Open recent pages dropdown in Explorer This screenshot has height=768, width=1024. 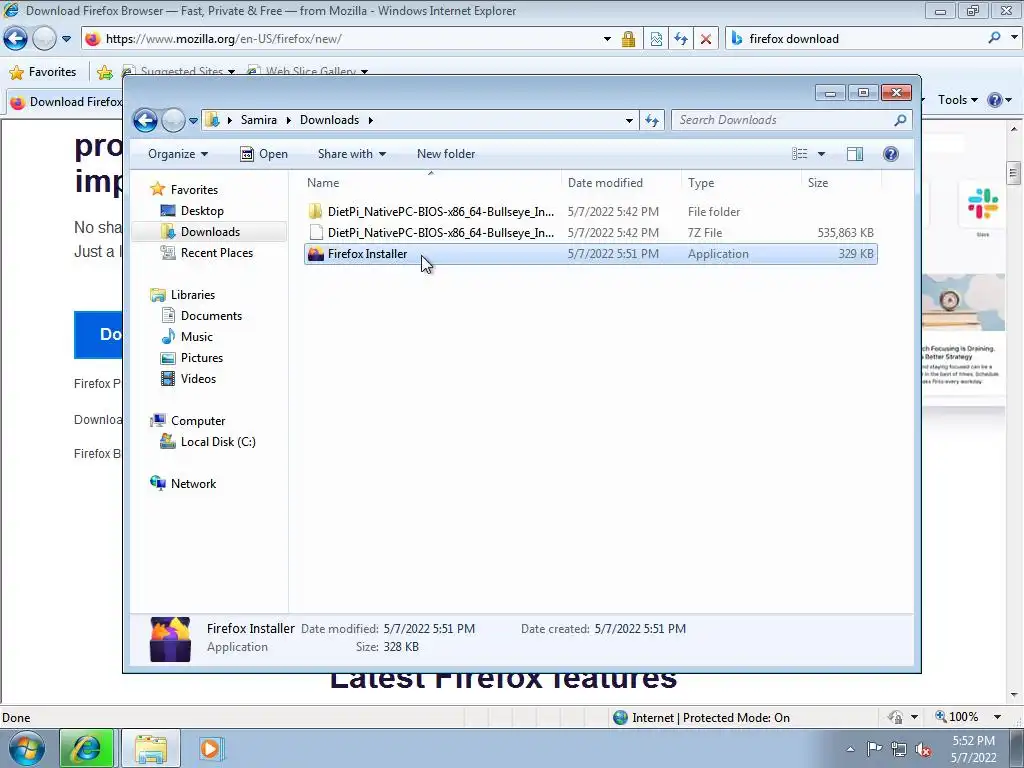193,121
